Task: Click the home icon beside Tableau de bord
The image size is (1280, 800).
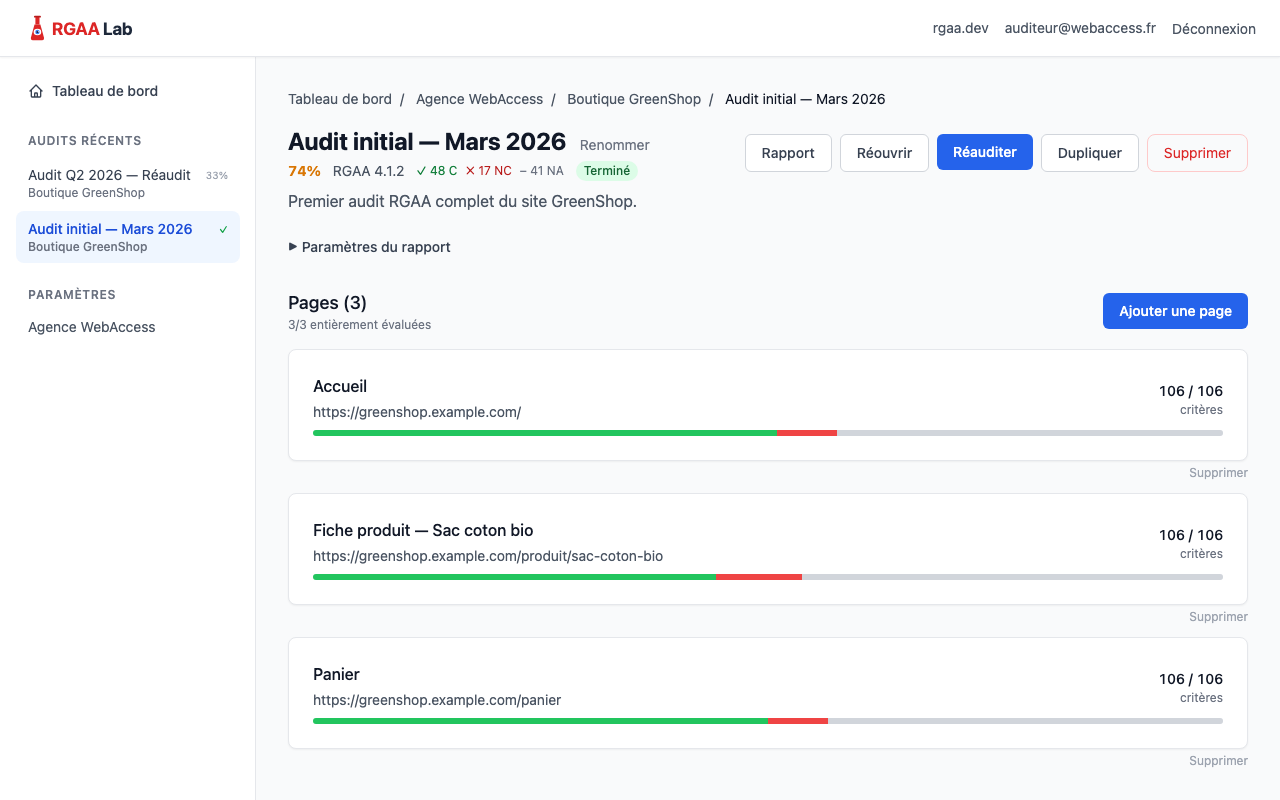Action: [36, 91]
